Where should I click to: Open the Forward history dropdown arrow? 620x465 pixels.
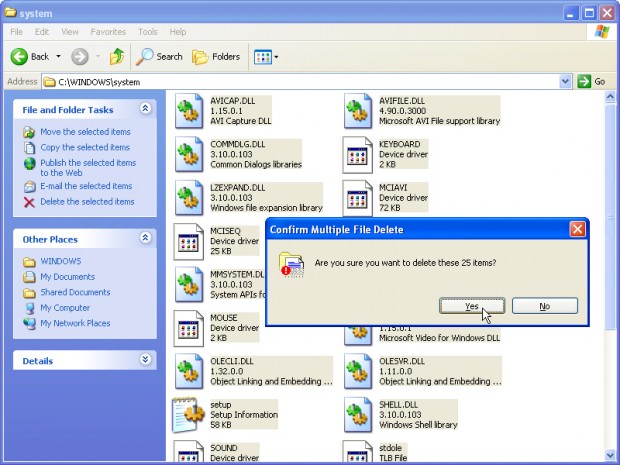coord(98,57)
